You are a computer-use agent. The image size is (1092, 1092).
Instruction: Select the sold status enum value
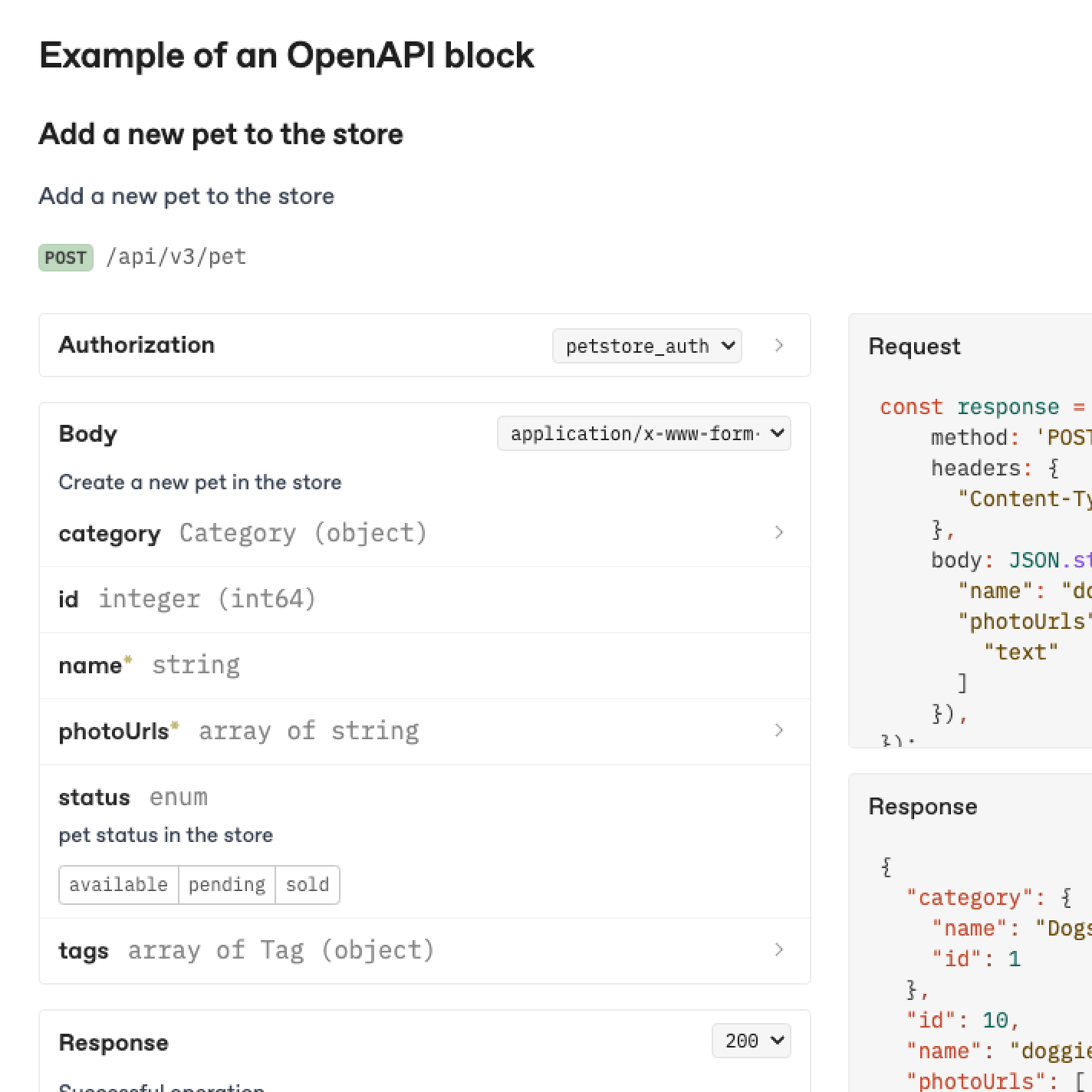tap(307, 884)
